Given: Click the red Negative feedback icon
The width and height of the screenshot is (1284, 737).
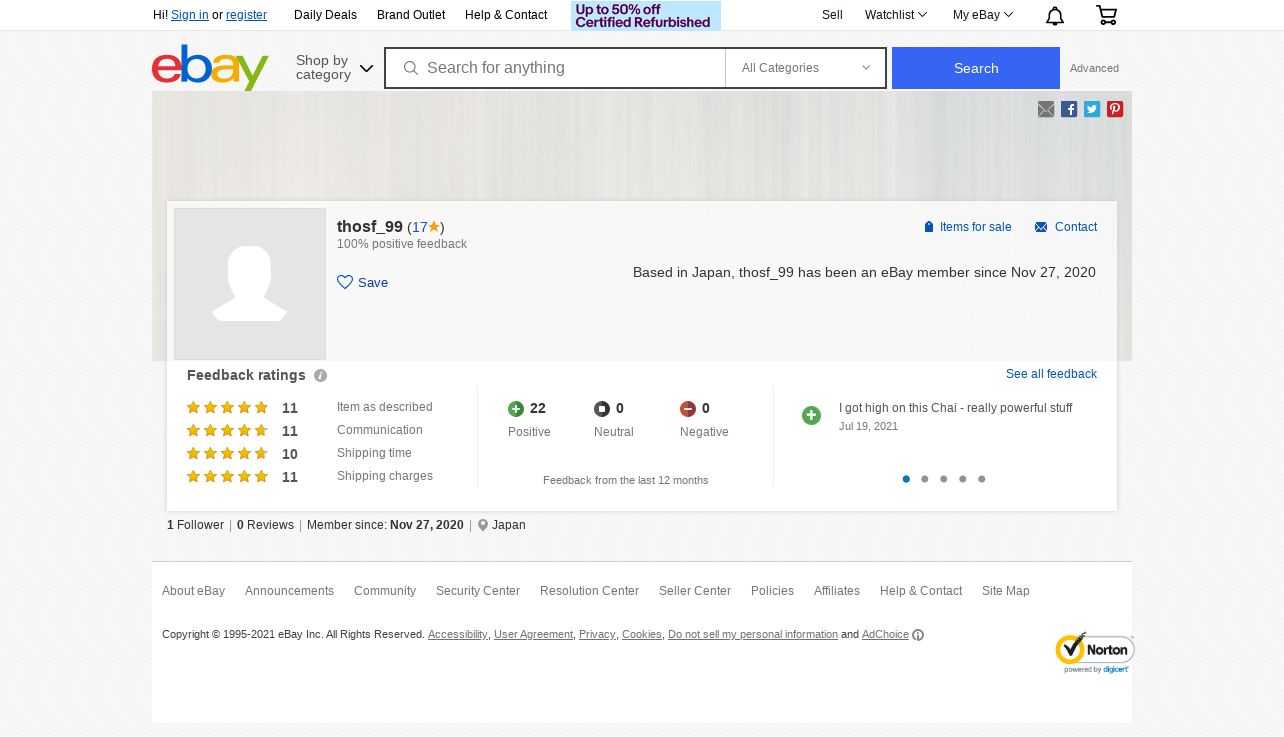Looking at the screenshot, I should coord(688,409).
